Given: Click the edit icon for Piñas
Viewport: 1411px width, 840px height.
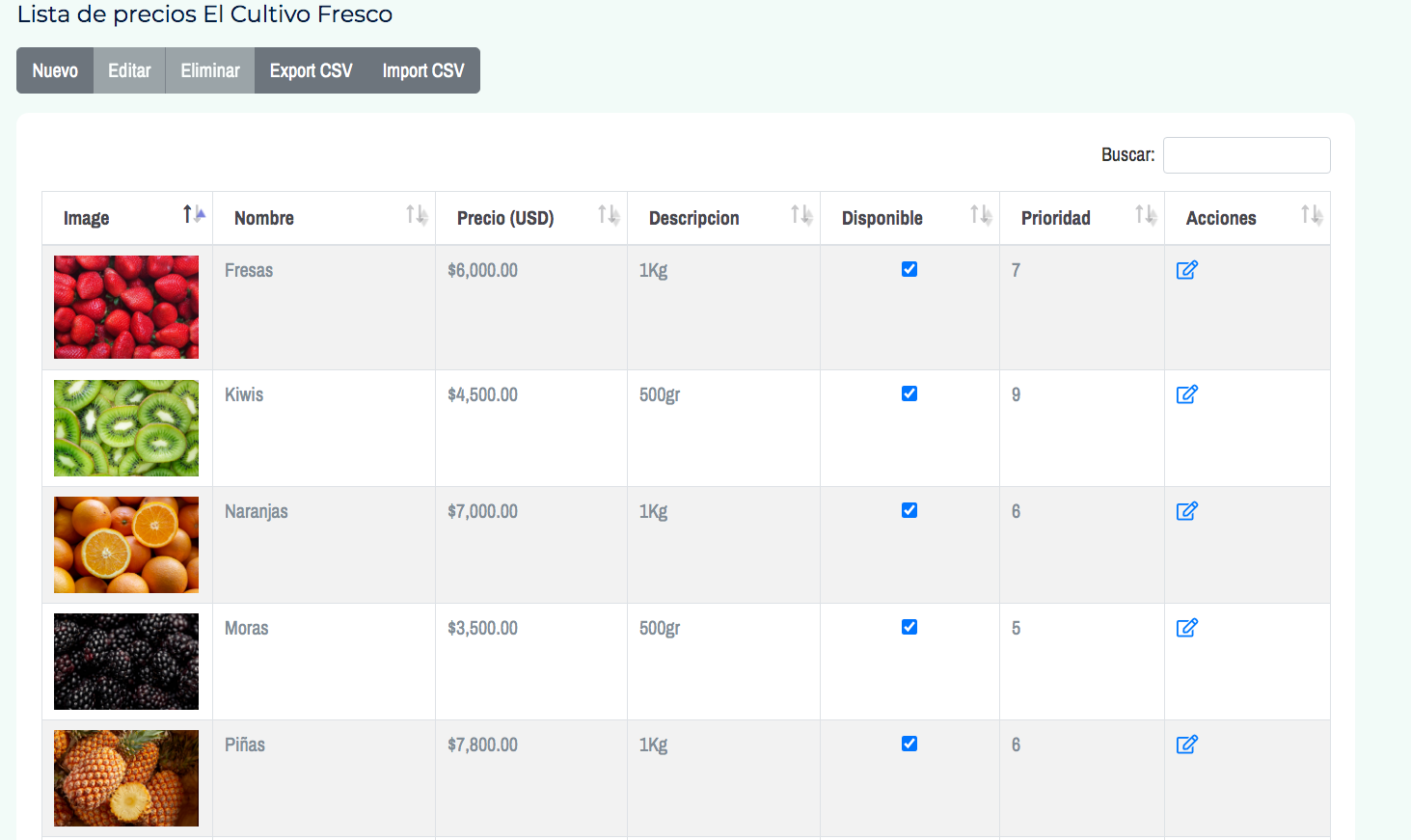Looking at the screenshot, I should (1186, 745).
